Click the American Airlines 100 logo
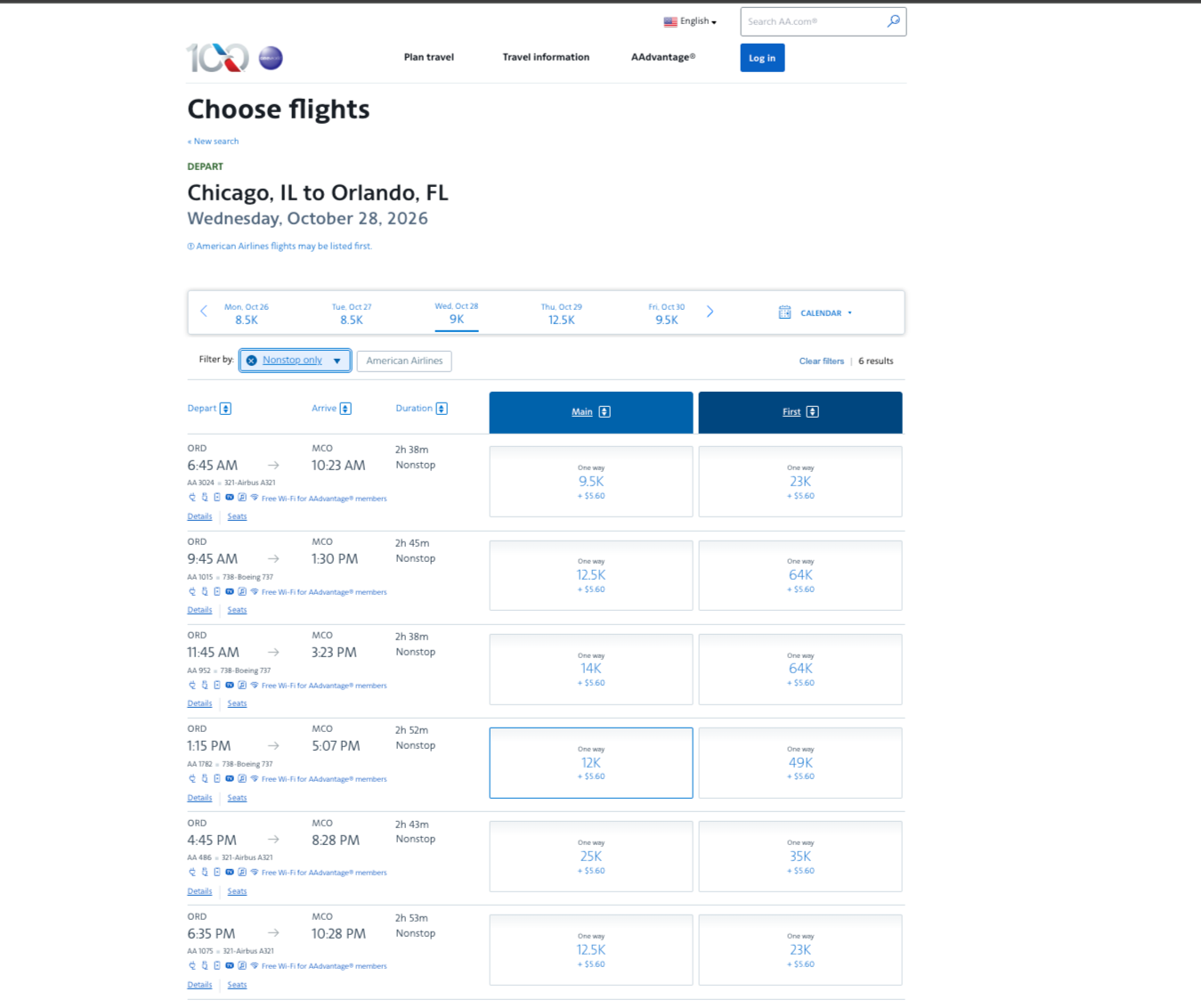This screenshot has width=1201, height=1008. (217, 58)
